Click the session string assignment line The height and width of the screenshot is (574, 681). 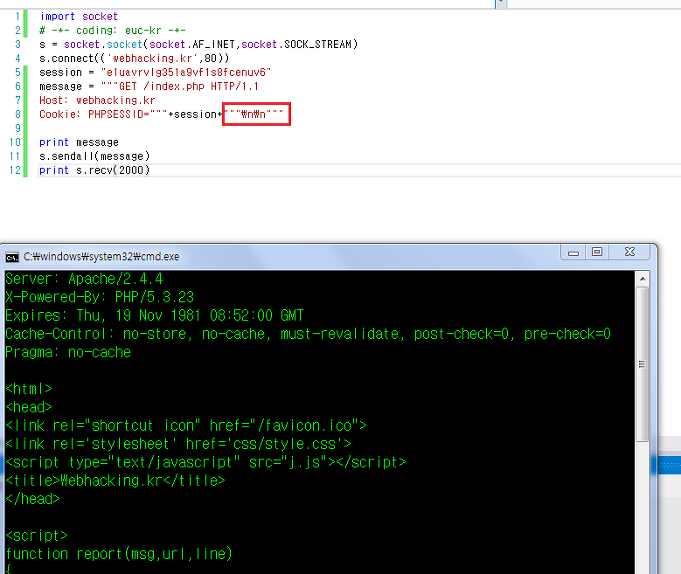point(155,72)
